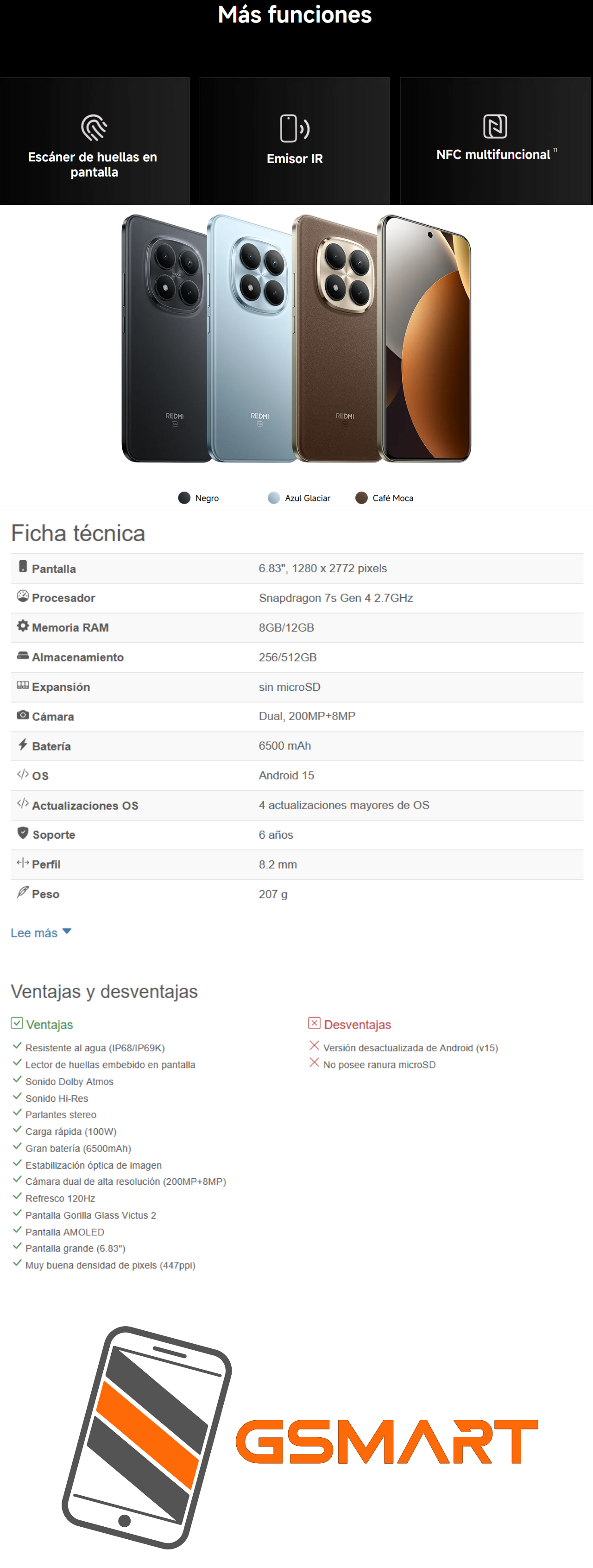The width and height of the screenshot is (593, 1568).
Task: Open the Lee más link
Action: [x=34, y=933]
